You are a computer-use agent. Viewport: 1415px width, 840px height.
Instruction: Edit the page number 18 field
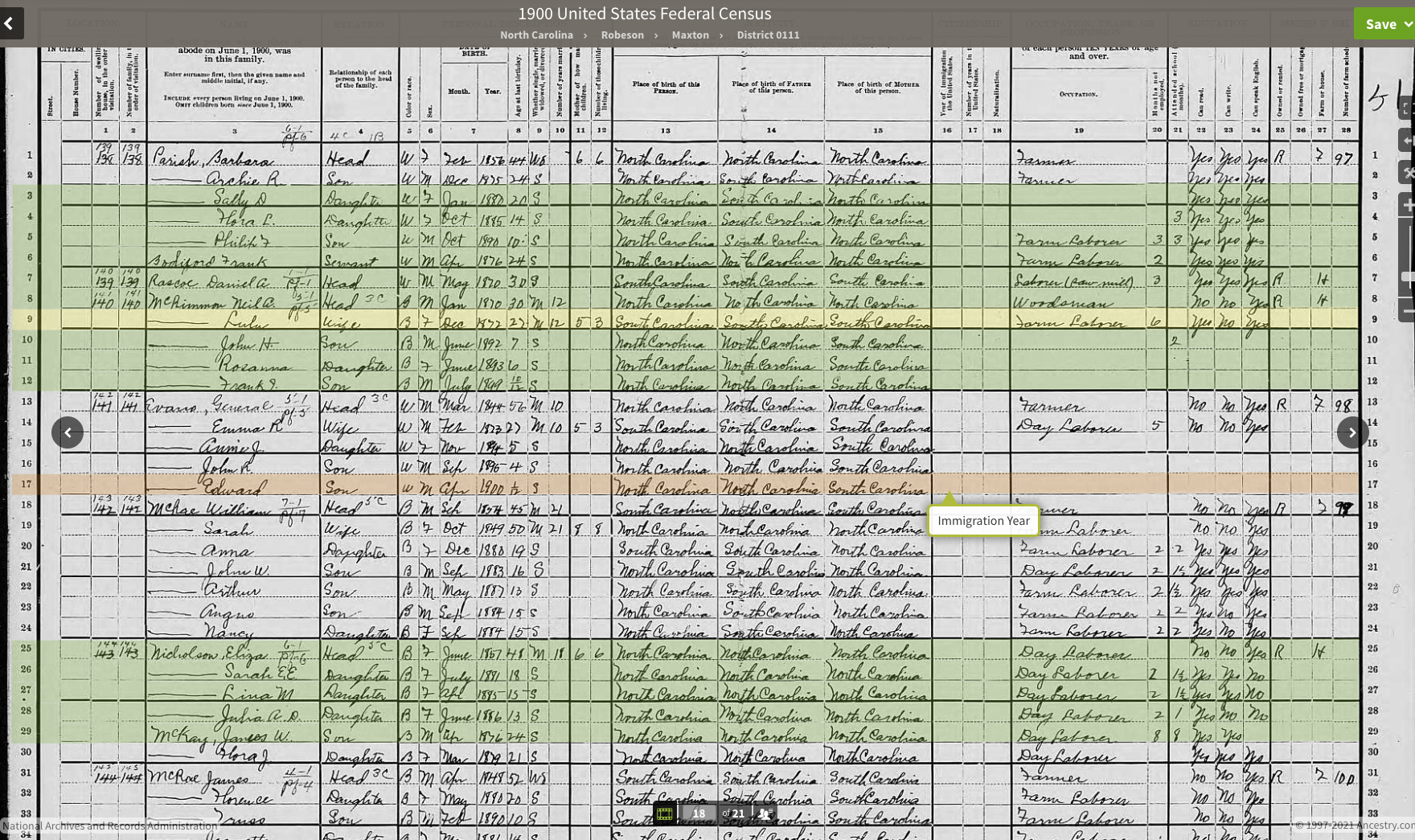(699, 813)
